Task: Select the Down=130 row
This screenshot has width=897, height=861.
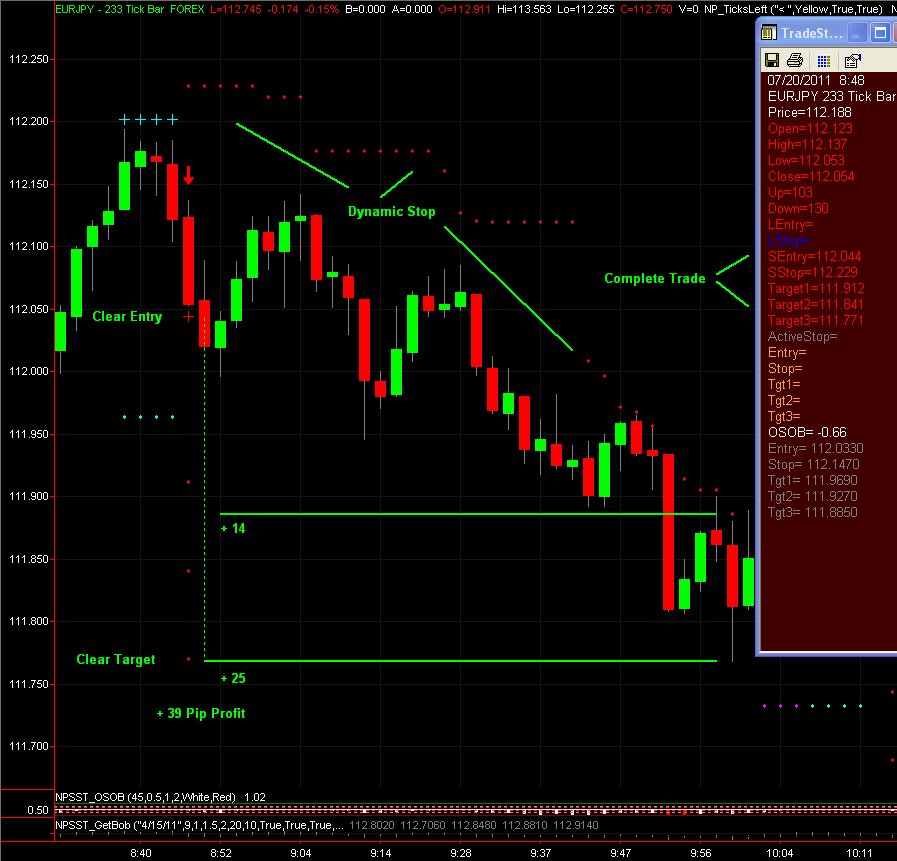Action: pyautogui.click(x=798, y=208)
